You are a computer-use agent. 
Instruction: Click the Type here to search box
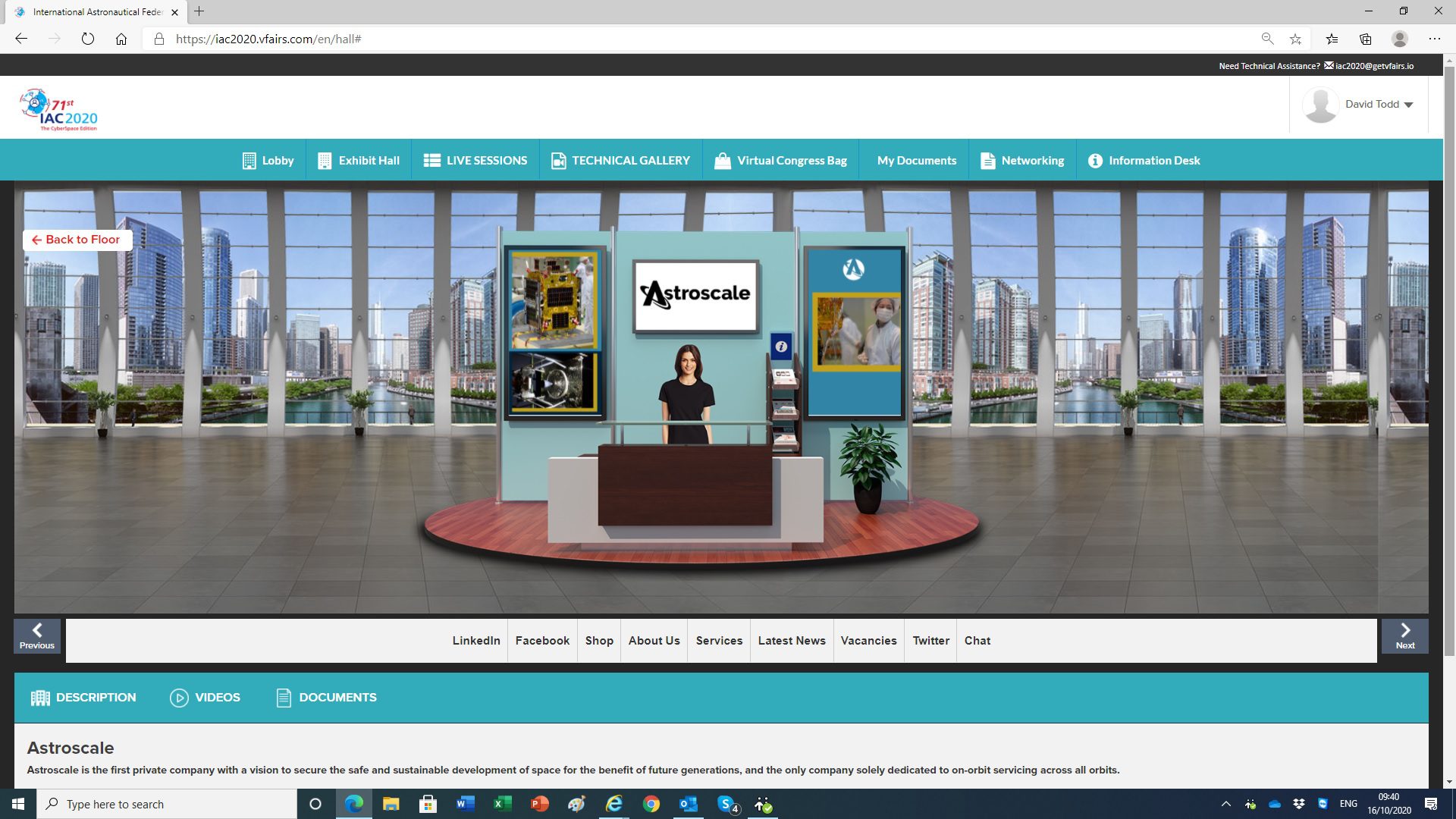tap(167, 804)
